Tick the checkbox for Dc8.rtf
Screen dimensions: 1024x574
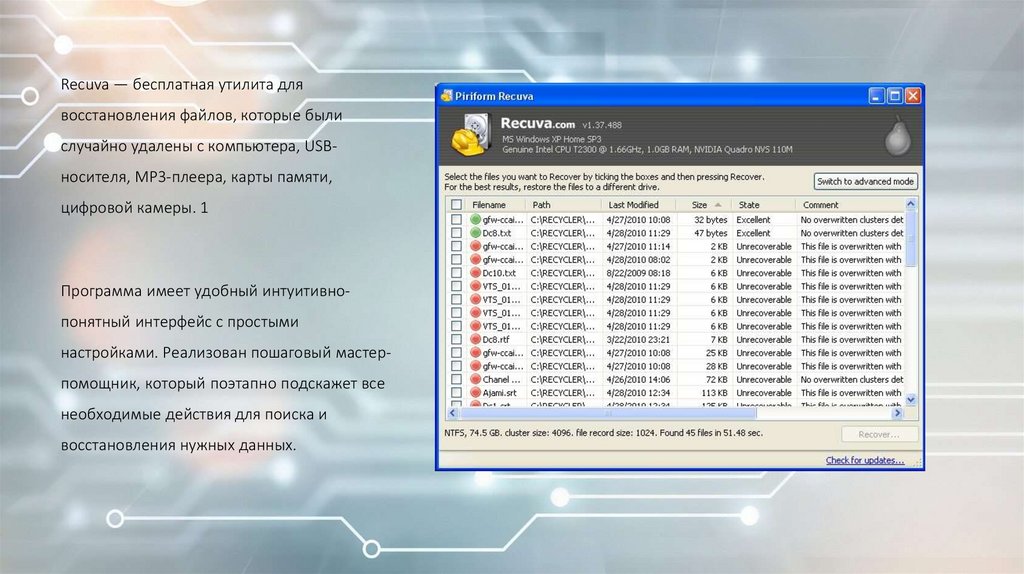tap(456, 340)
